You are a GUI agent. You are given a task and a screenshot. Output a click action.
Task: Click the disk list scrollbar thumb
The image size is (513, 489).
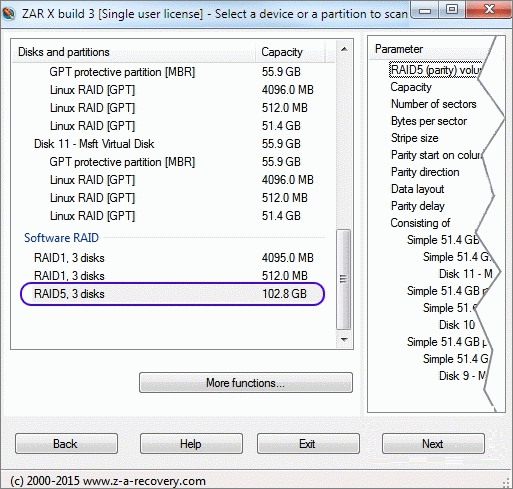344,279
